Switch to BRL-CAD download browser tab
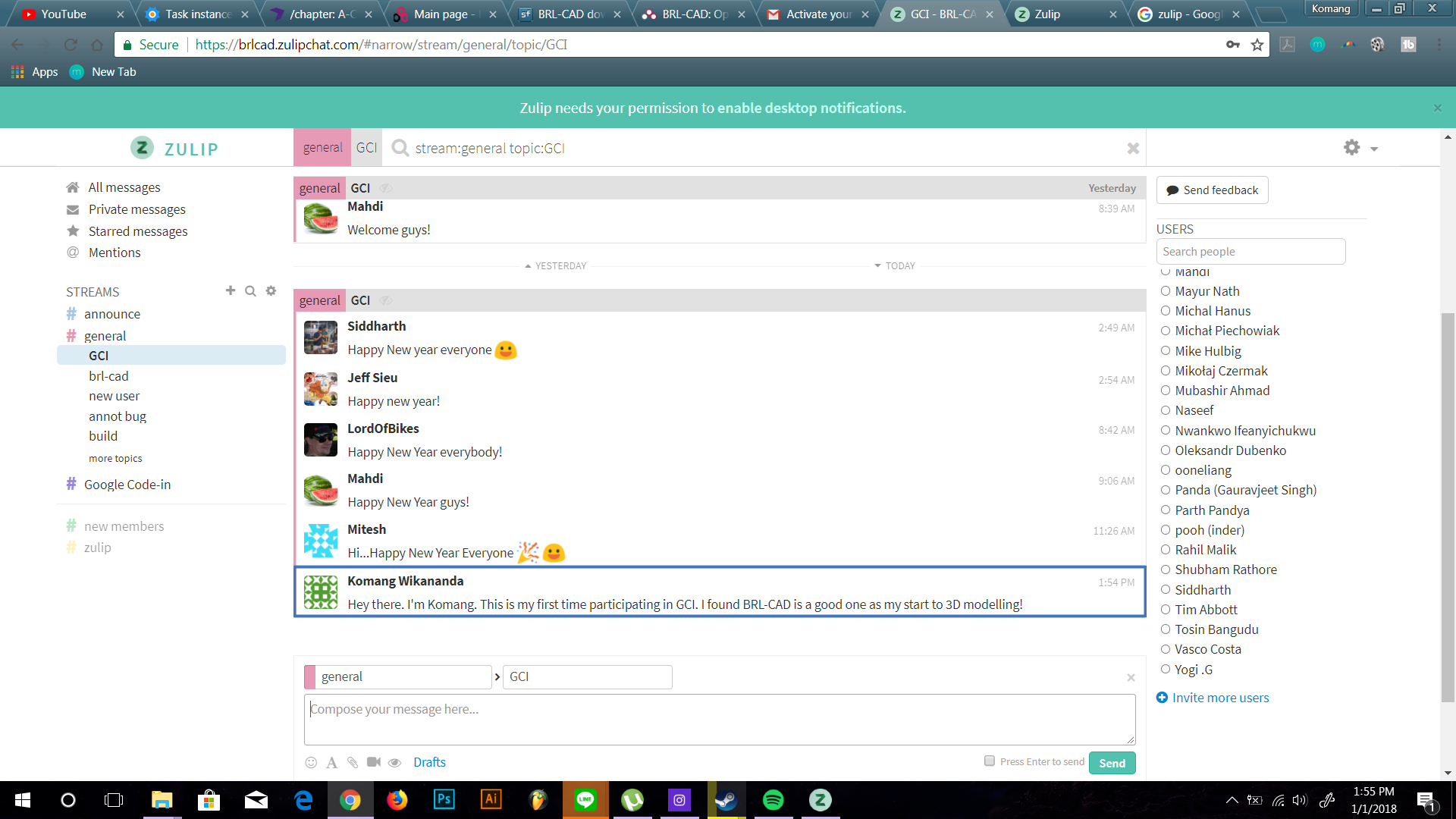Viewport: 1456px width, 819px height. [x=570, y=14]
